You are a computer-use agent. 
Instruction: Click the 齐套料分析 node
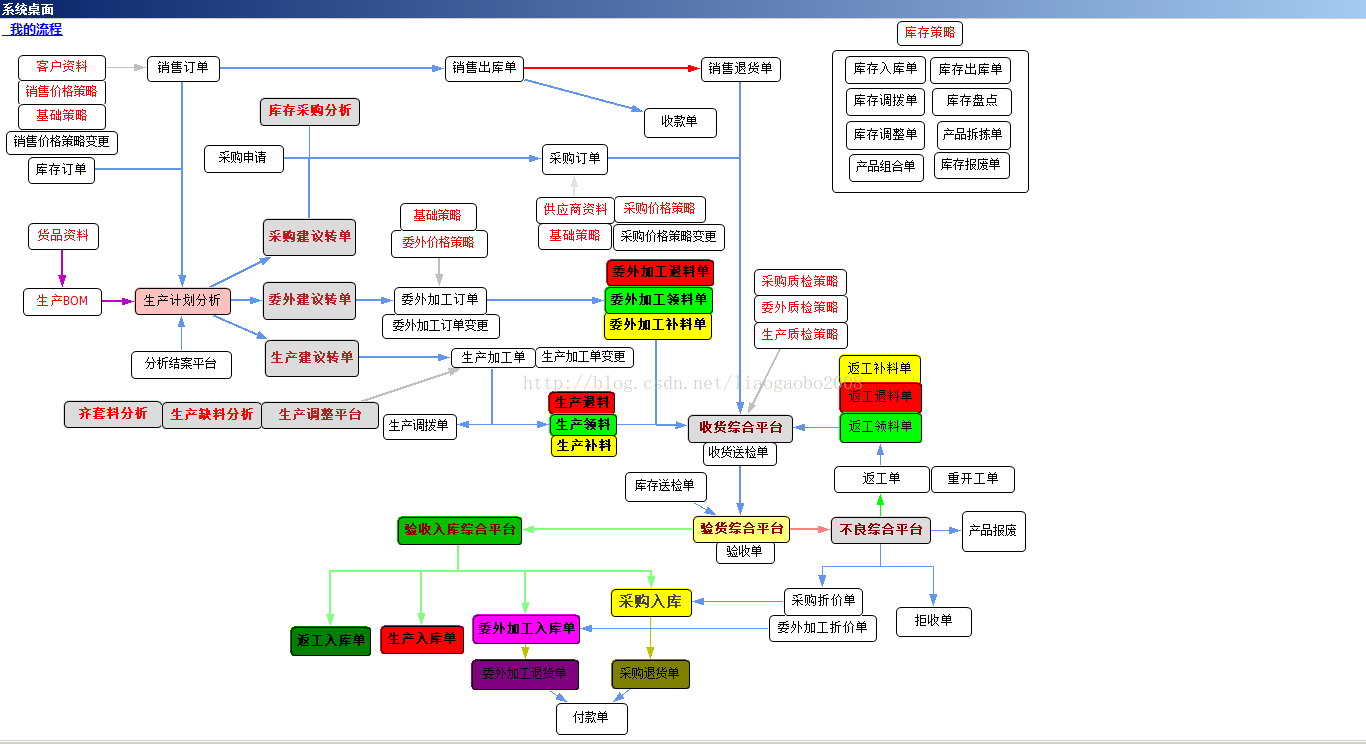click(x=113, y=414)
